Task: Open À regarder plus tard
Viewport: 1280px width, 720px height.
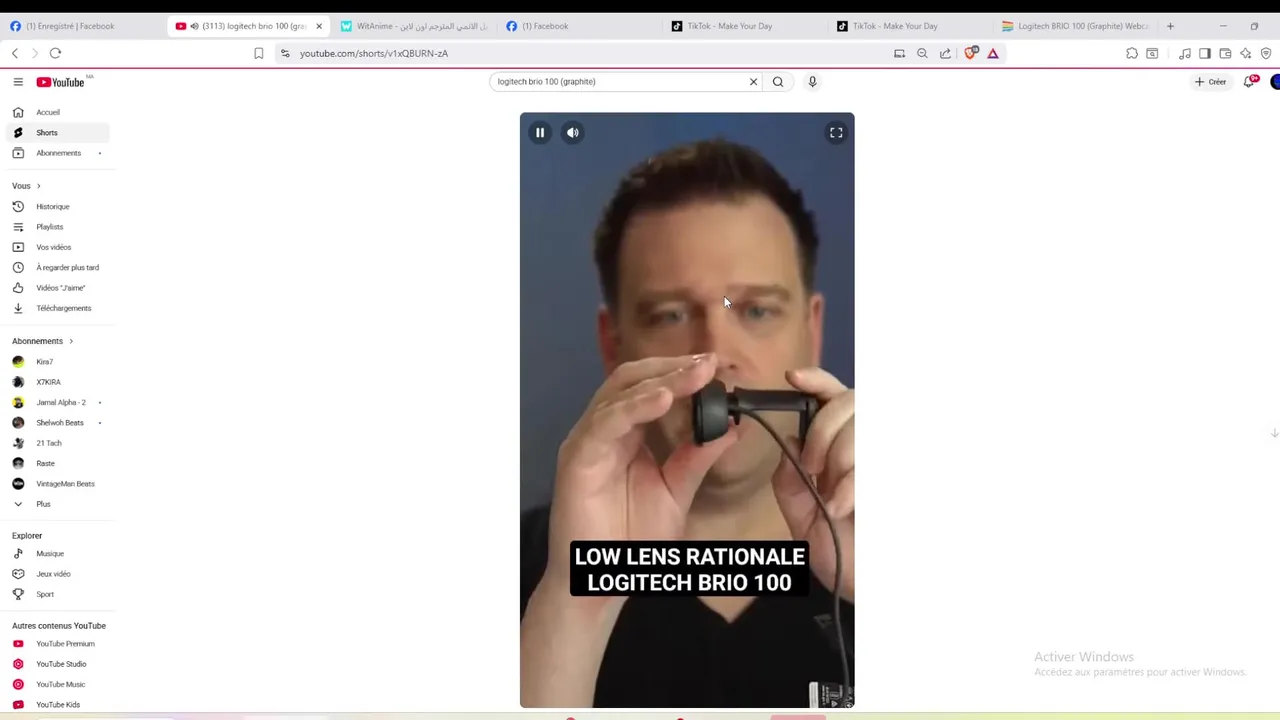Action: click(58, 267)
